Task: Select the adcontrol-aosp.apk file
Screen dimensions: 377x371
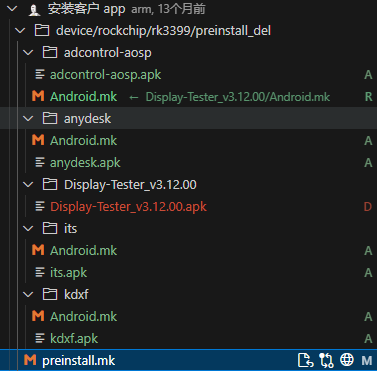Action: tap(105, 75)
